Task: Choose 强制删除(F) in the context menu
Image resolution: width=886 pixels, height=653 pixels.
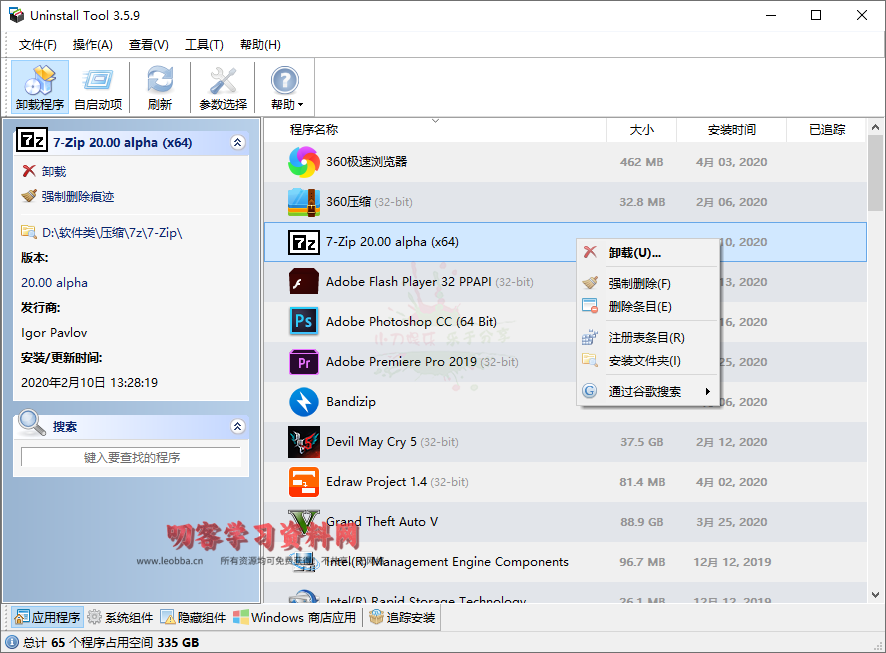Action: (639, 284)
